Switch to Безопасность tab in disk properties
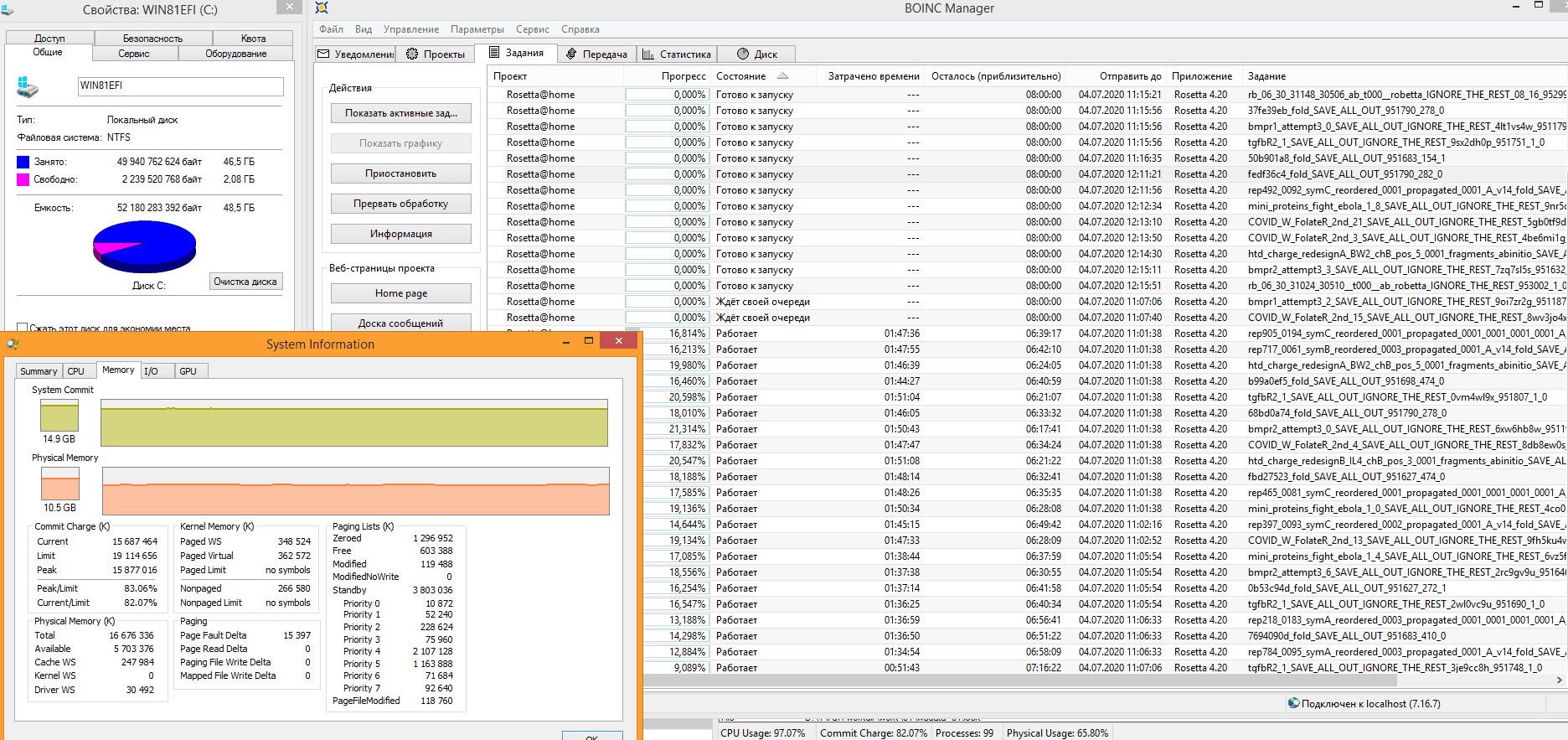The image size is (1568, 740). (x=152, y=39)
